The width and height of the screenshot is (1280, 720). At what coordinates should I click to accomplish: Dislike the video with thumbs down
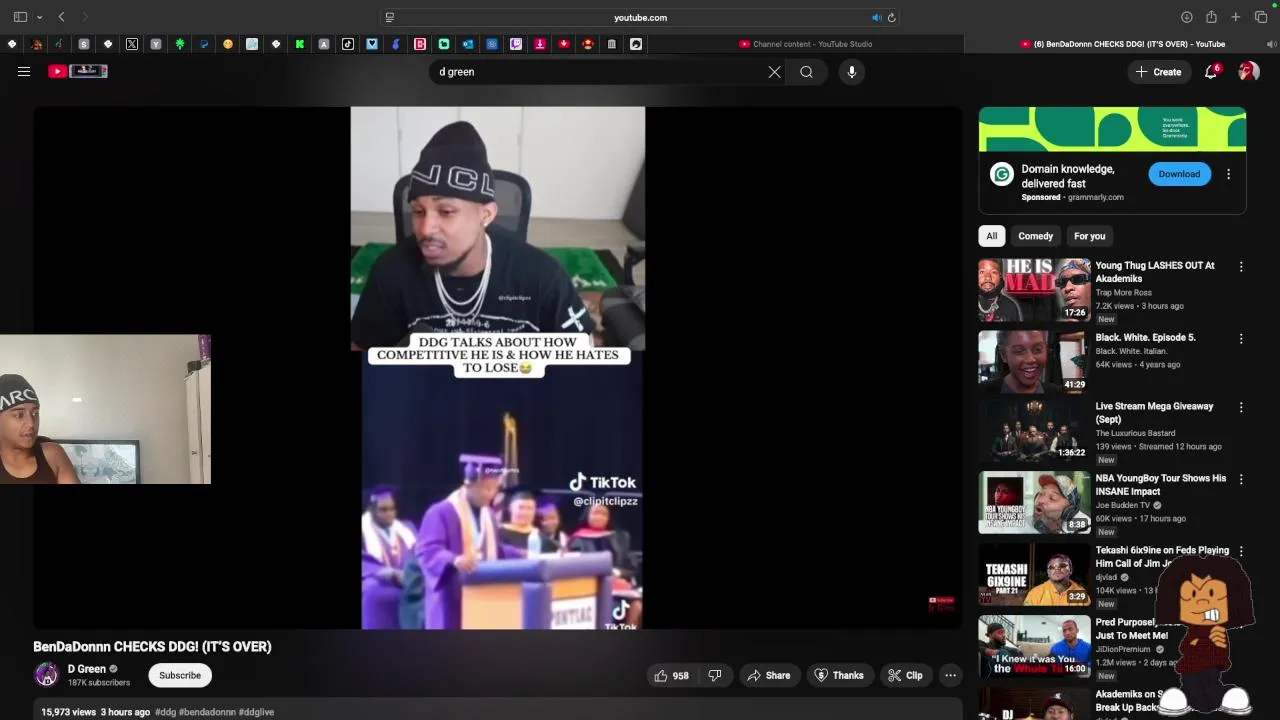(x=714, y=675)
